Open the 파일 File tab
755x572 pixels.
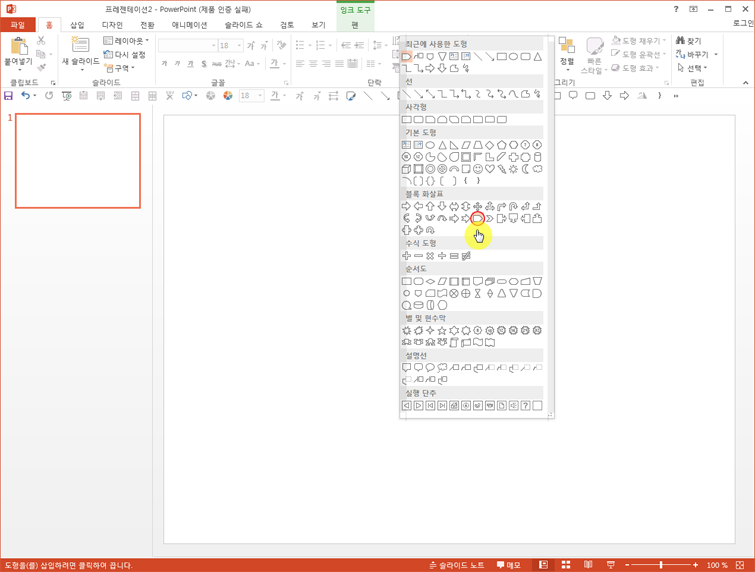click(18, 25)
